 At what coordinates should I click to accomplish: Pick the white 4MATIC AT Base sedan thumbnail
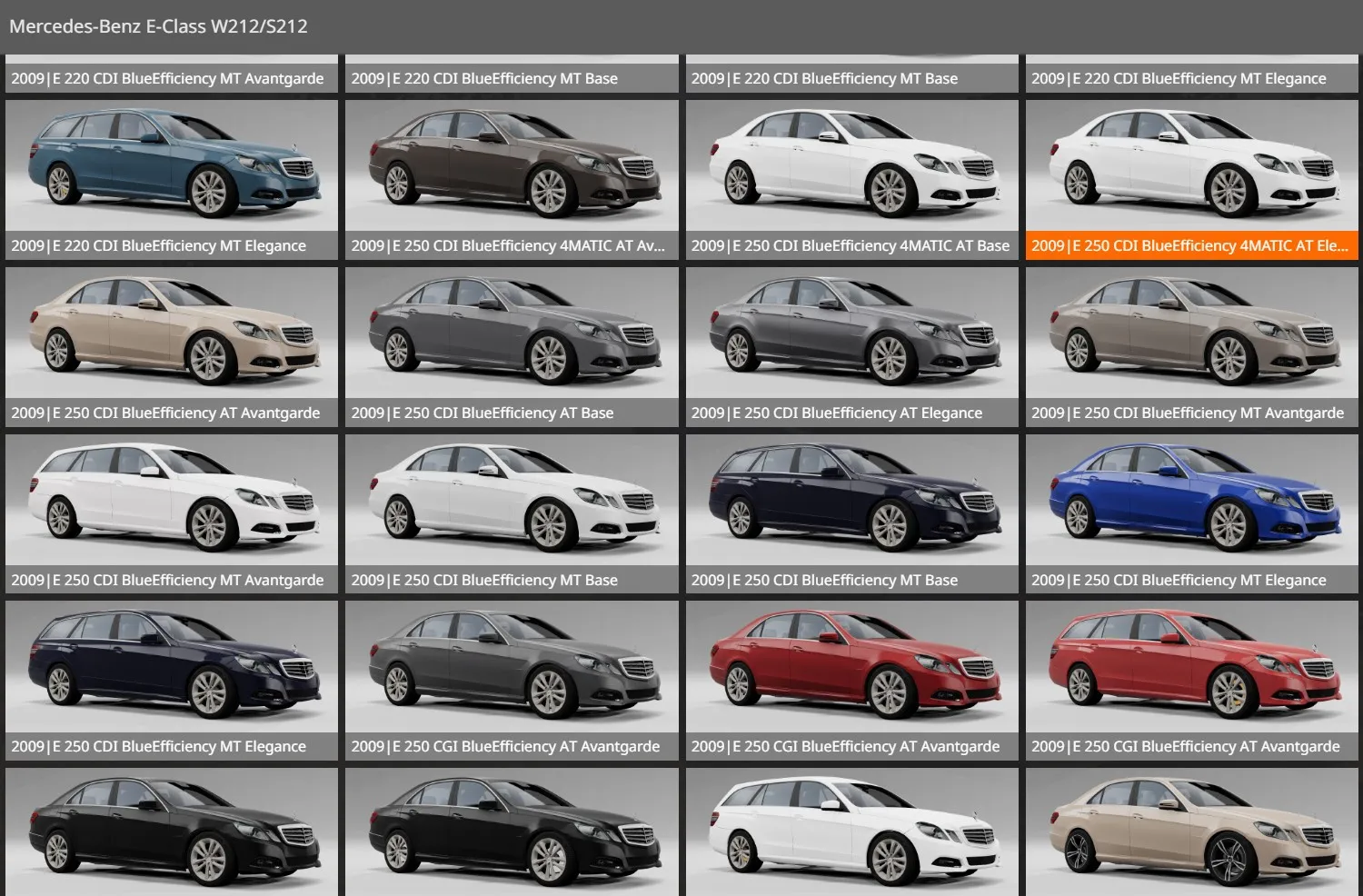coord(852,165)
